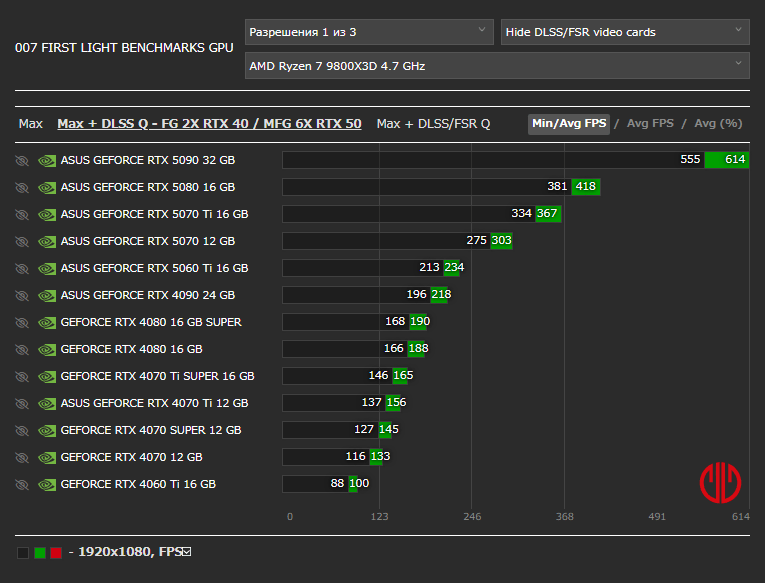The height and width of the screenshot is (583, 765).
Task: Toggle eye icon for RTX 4070 SUPER 12 GB
Action: point(22,430)
